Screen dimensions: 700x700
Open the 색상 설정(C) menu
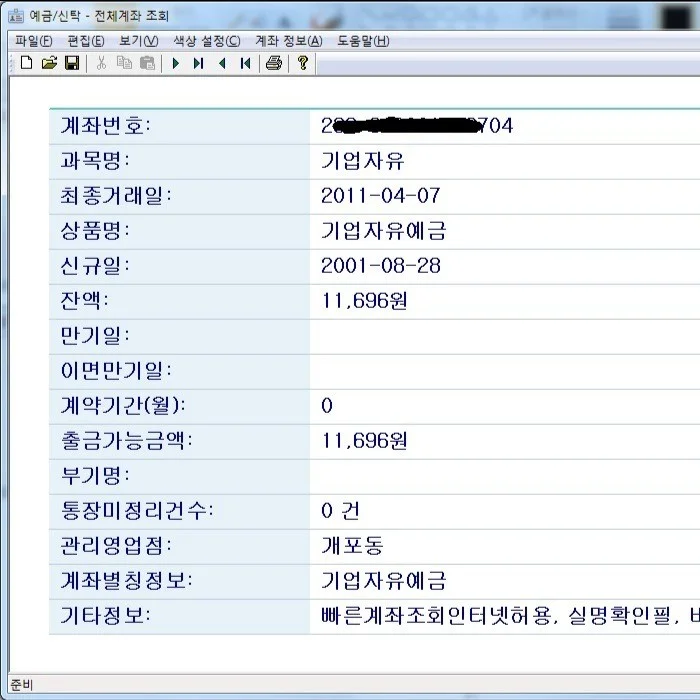207,41
